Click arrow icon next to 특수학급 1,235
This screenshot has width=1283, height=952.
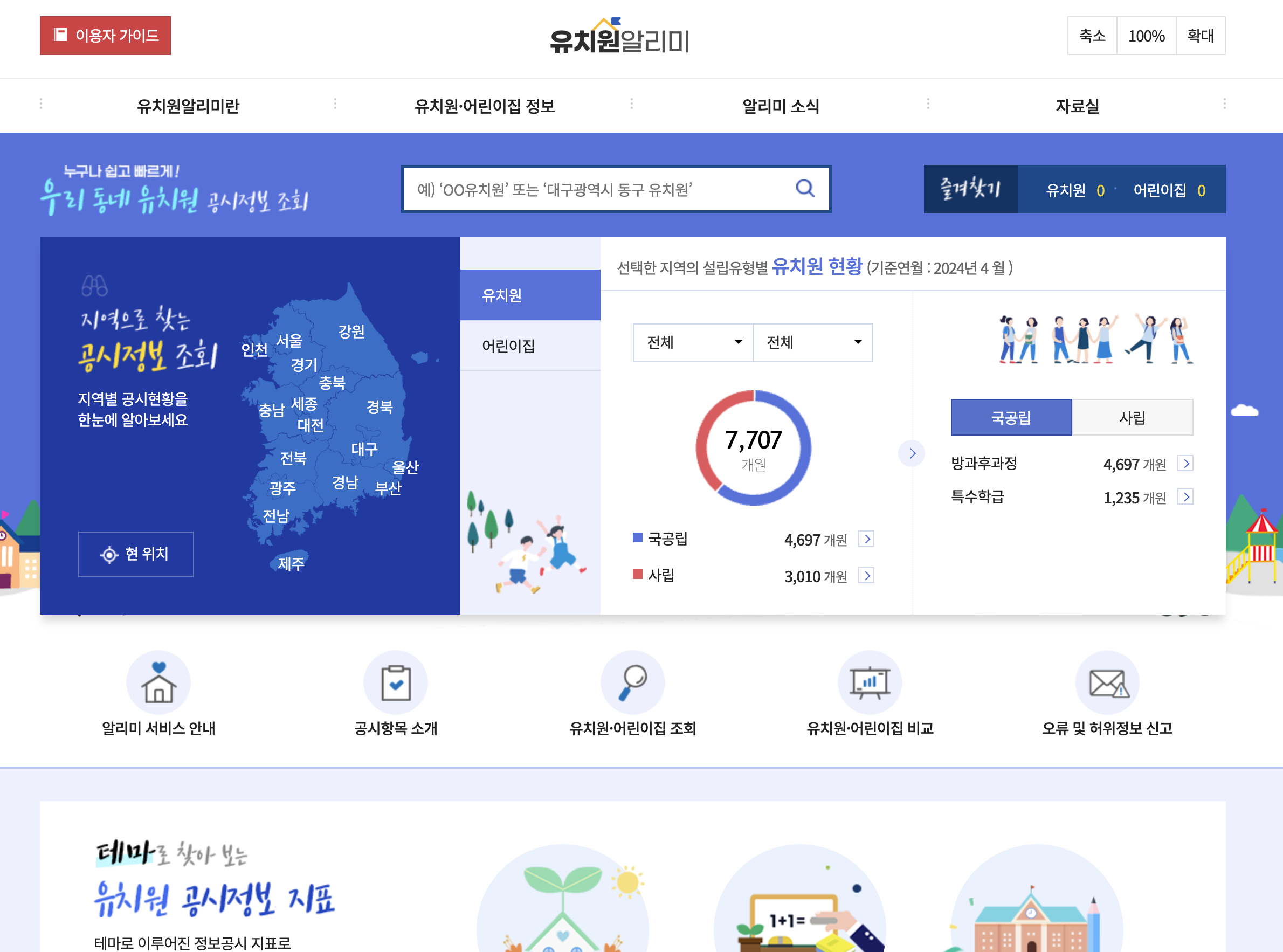pyautogui.click(x=1185, y=496)
